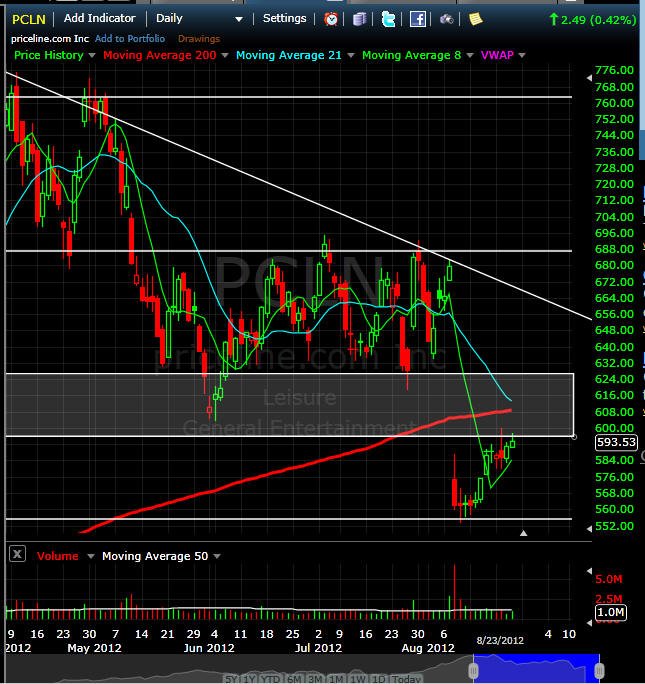This screenshot has width=645, height=684.
Task: Select the Volume indicator label
Action: tap(58, 556)
